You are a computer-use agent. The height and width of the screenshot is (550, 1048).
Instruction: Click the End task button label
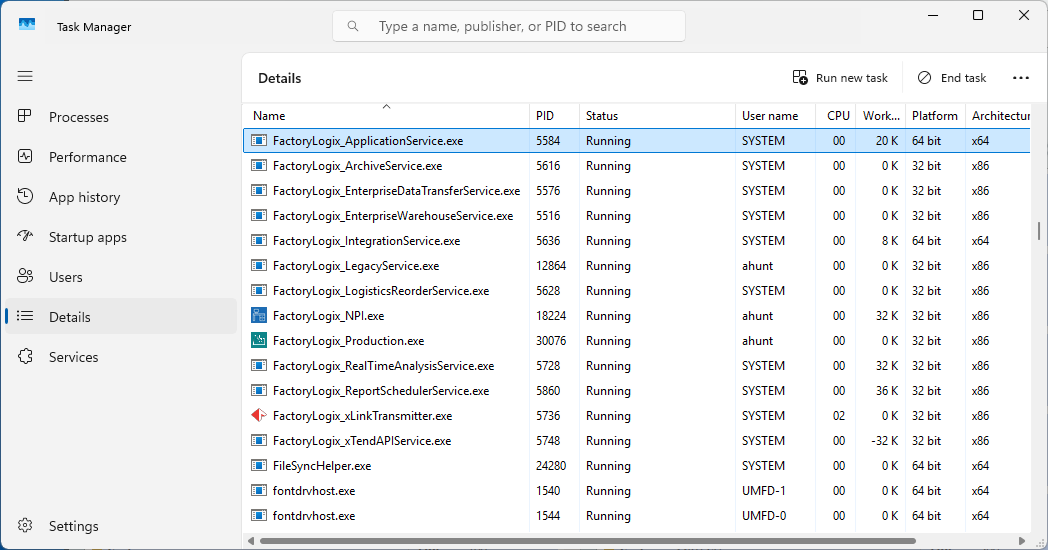[963, 78]
